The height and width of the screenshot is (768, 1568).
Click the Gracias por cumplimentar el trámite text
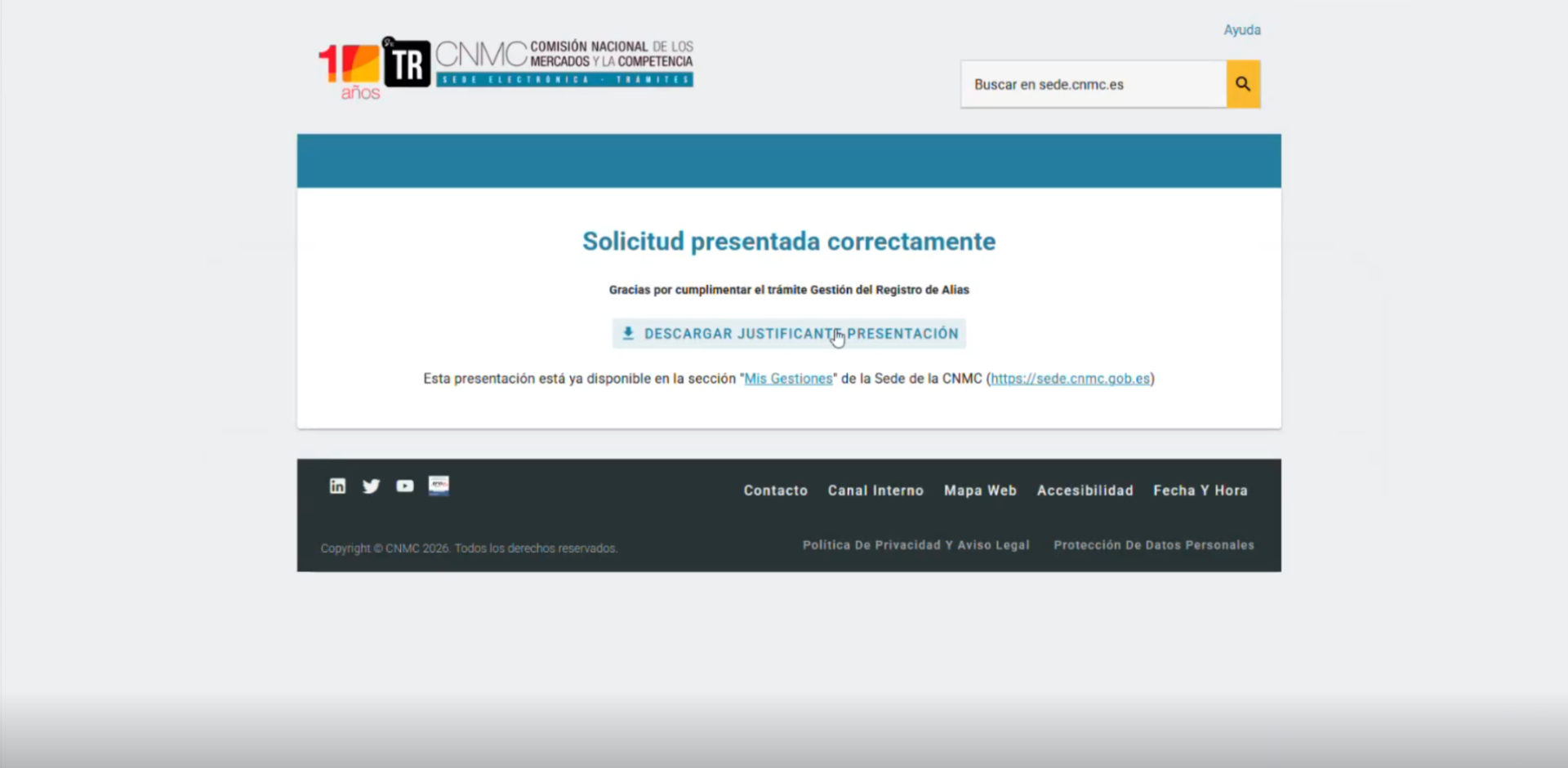coord(789,290)
